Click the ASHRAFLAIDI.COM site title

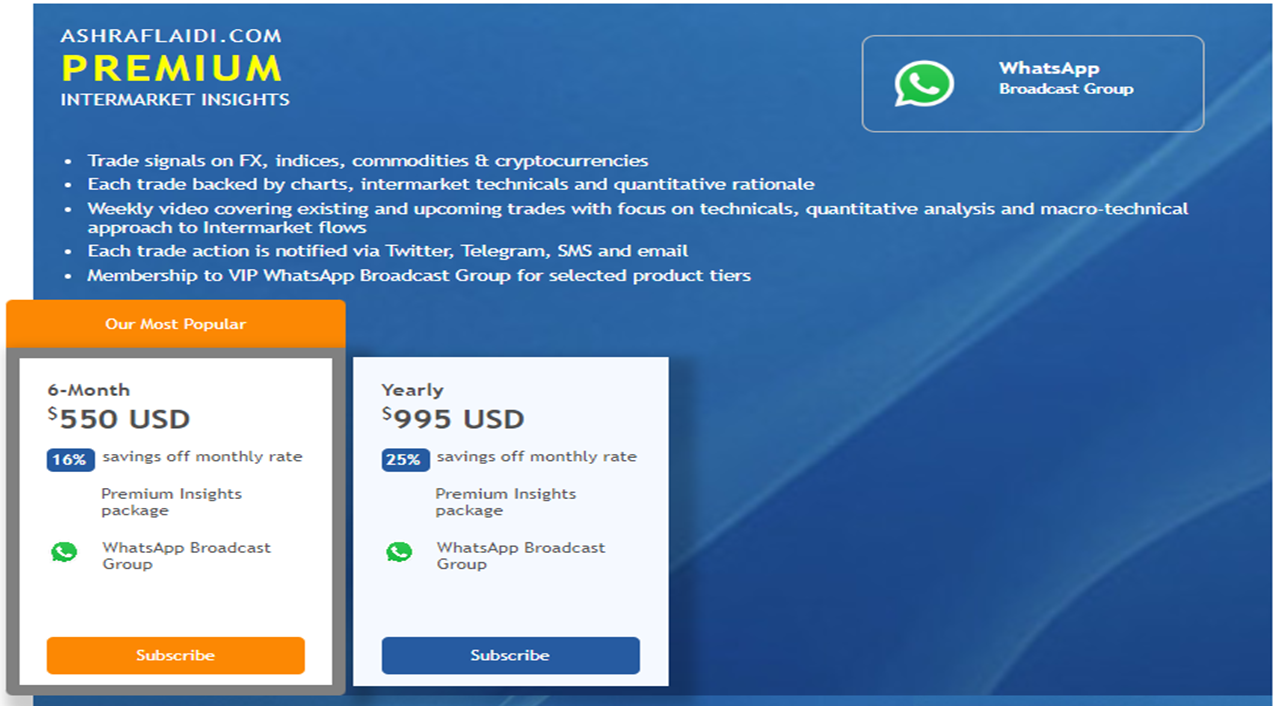[x=171, y=36]
